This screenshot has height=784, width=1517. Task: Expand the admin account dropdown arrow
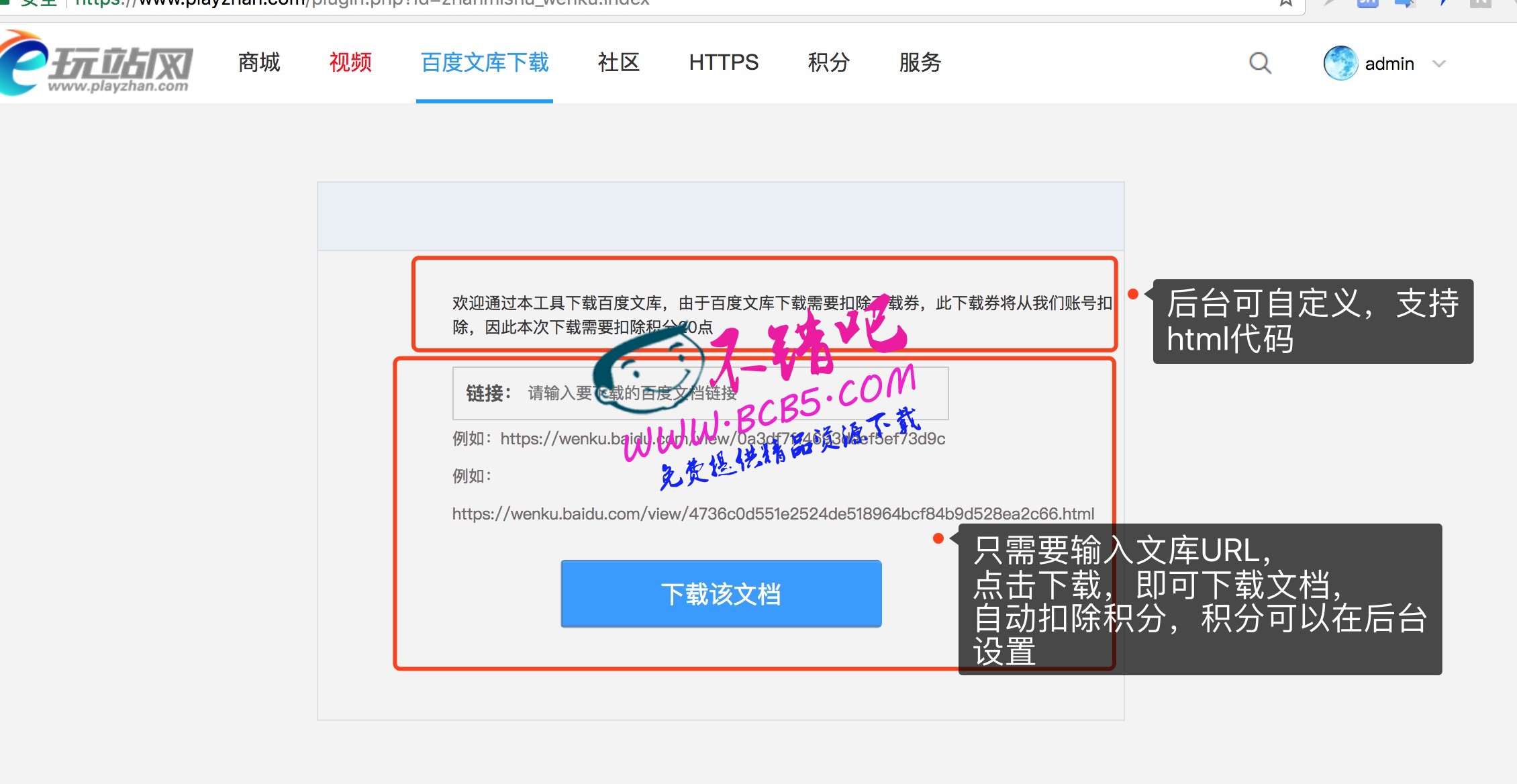click(x=1438, y=64)
